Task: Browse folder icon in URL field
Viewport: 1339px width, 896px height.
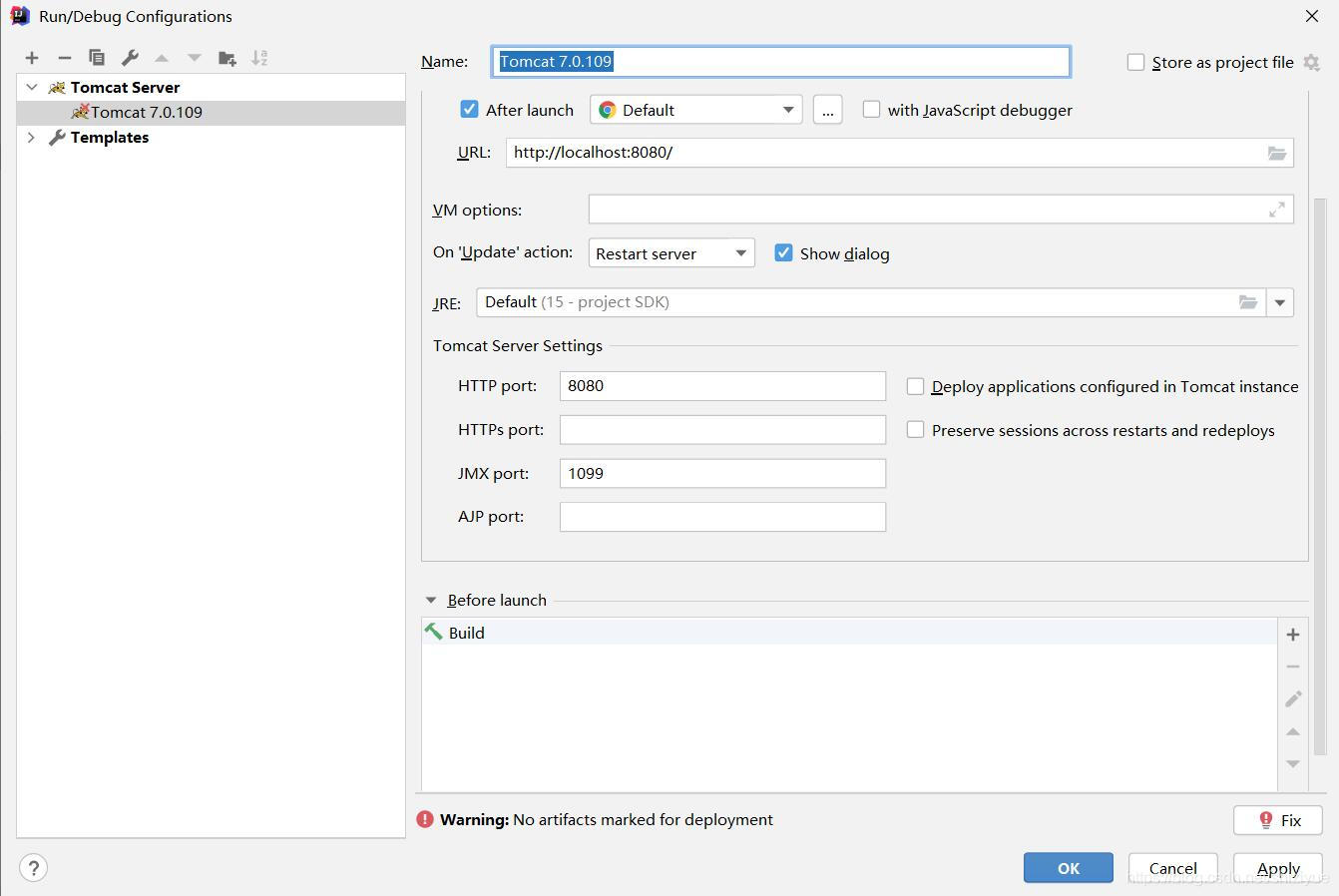Action: click(x=1277, y=153)
